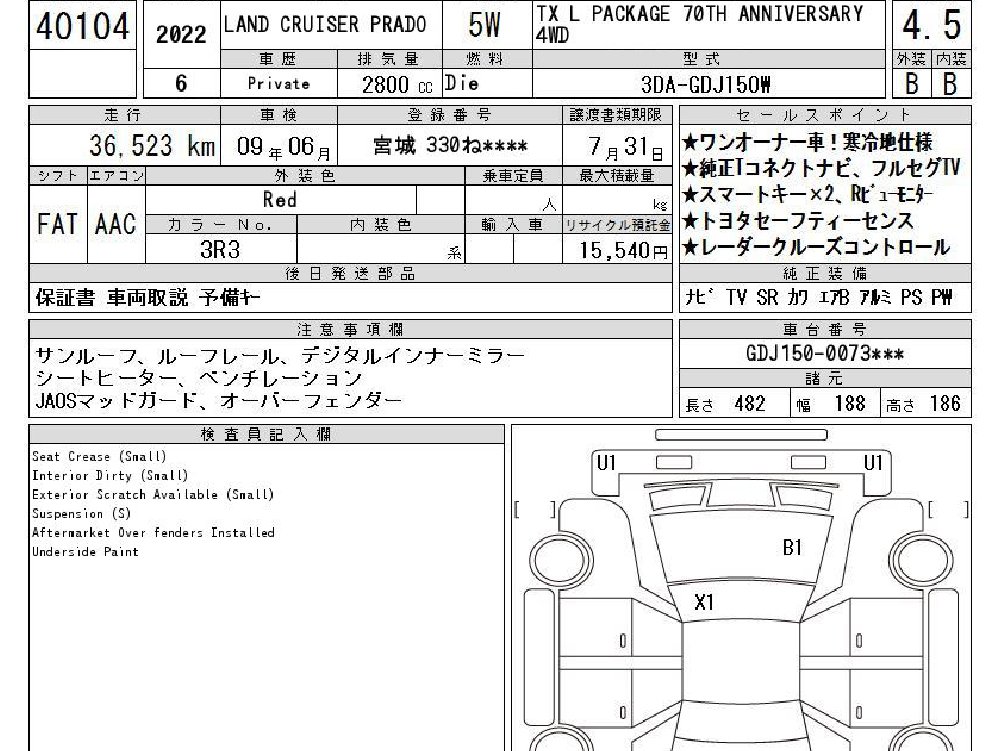
Task: Select the 2800 cc displacement value
Action: [x=396, y=84]
